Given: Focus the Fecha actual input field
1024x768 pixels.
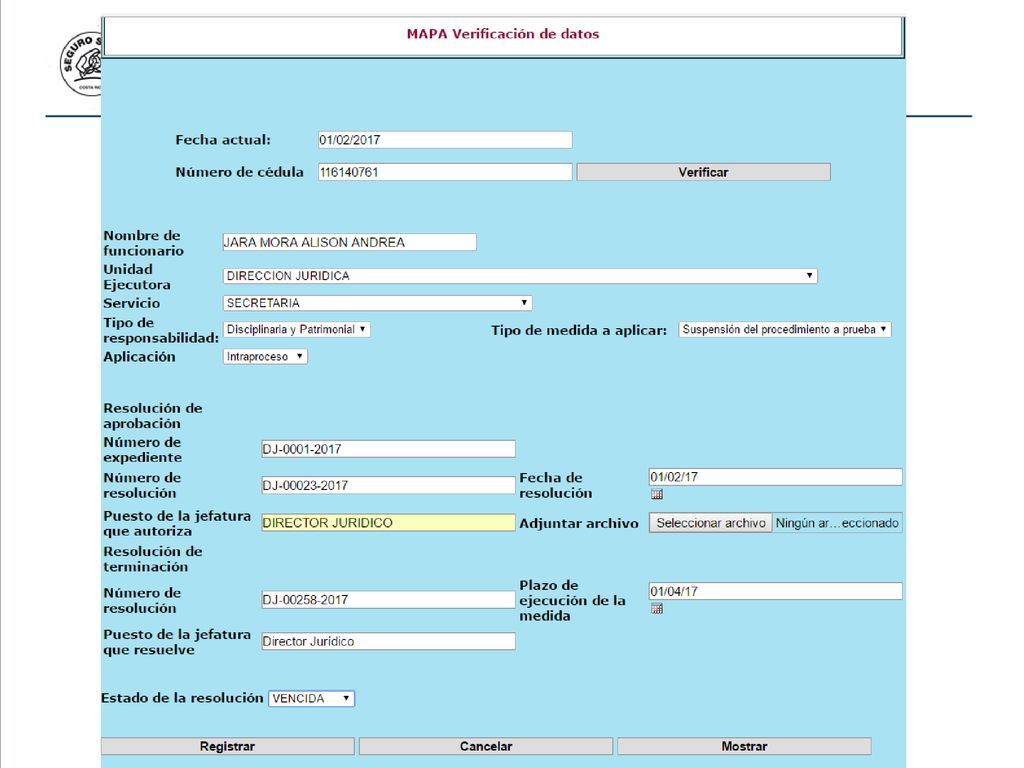Looking at the screenshot, I should pyautogui.click(x=445, y=140).
